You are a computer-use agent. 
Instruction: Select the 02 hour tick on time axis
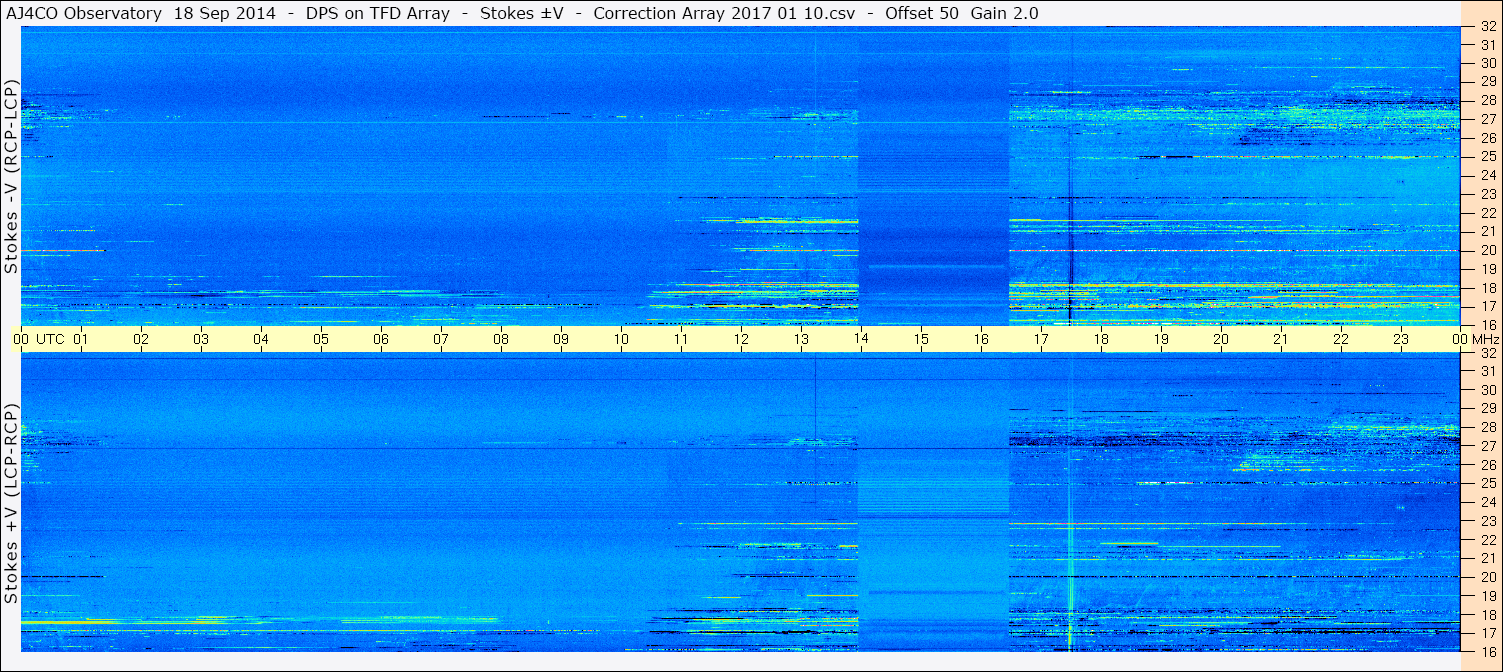[141, 339]
